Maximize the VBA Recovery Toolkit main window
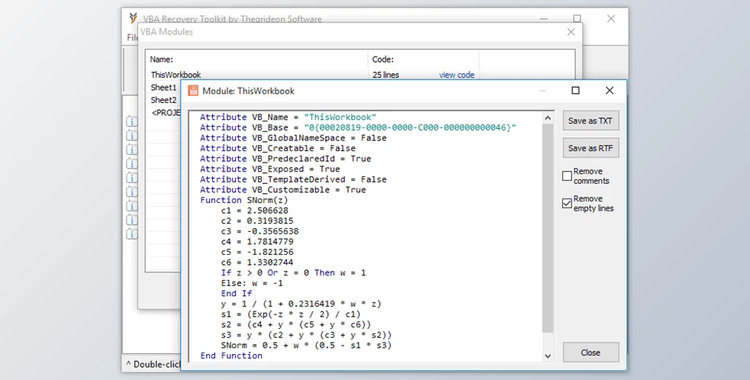750x380 pixels. point(577,19)
